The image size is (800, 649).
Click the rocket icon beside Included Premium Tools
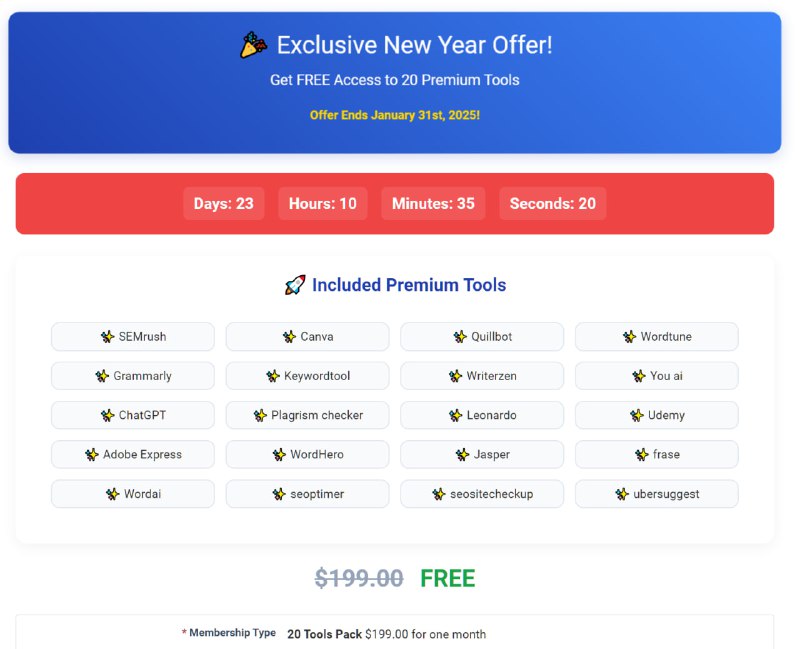(295, 285)
